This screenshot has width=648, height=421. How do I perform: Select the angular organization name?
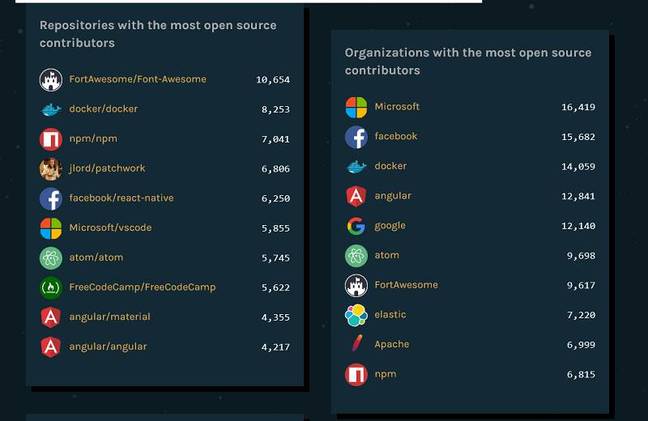pos(393,196)
